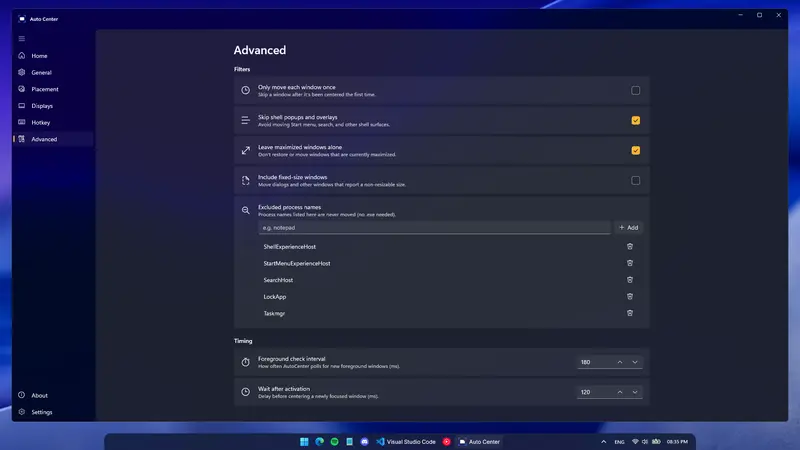Click the excluded process name input
The height and width of the screenshot is (450, 800).
pyautogui.click(x=434, y=228)
